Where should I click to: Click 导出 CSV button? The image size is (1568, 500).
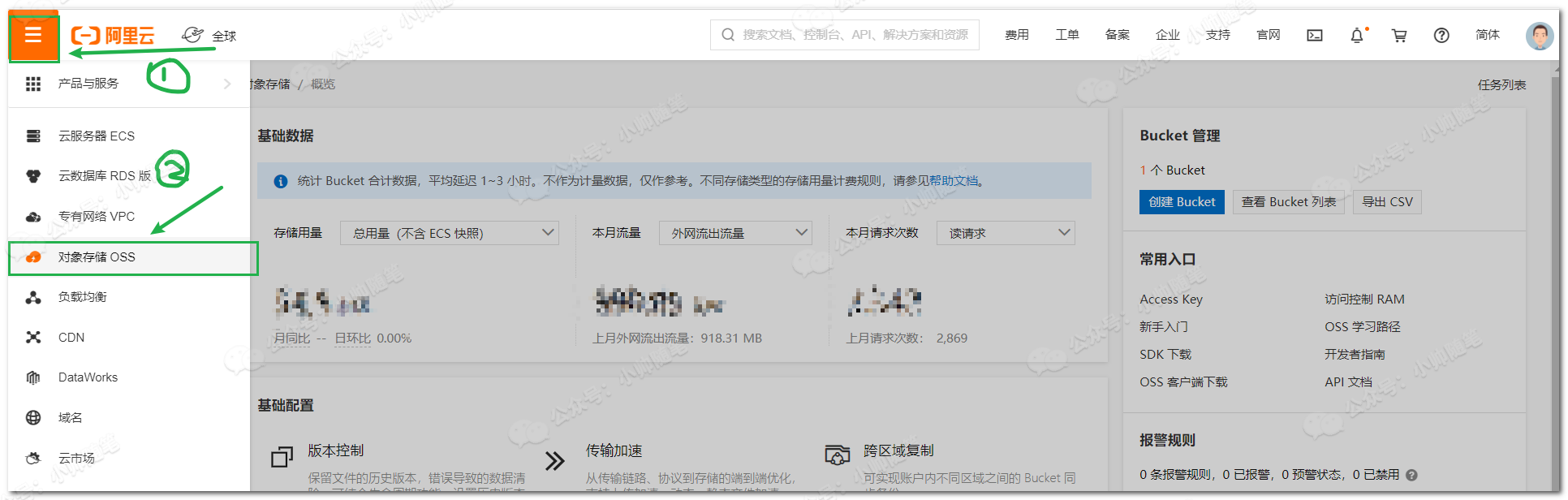(1387, 202)
